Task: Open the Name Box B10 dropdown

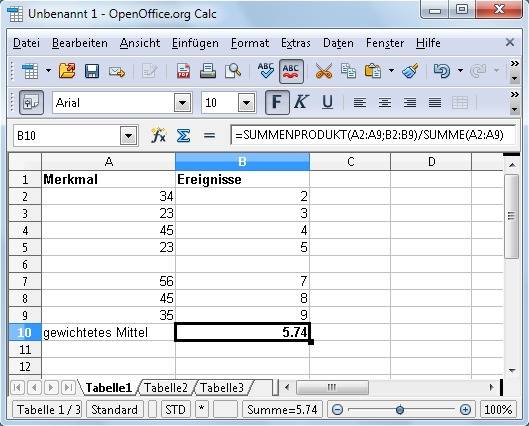Action: 128,136
